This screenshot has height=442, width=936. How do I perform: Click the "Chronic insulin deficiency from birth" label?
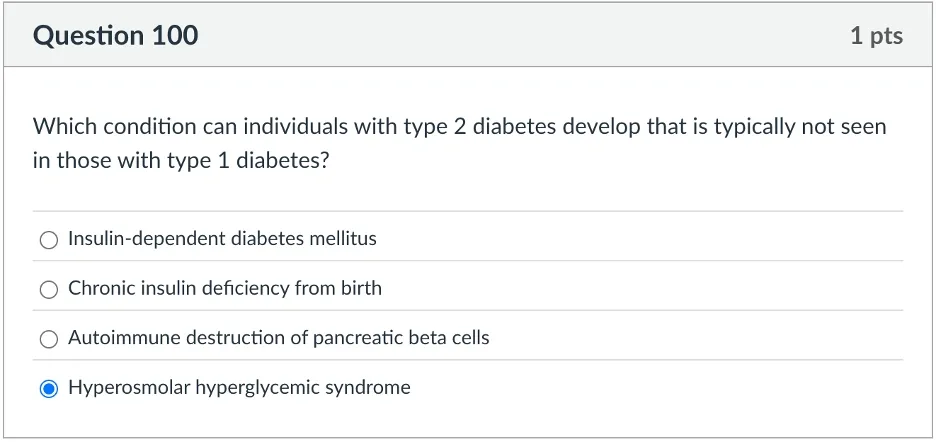(x=225, y=289)
